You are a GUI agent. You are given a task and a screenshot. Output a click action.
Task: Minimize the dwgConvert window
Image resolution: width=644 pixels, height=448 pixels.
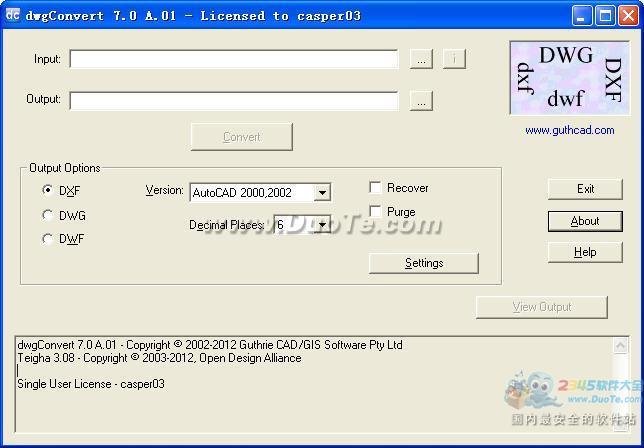pos(582,16)
